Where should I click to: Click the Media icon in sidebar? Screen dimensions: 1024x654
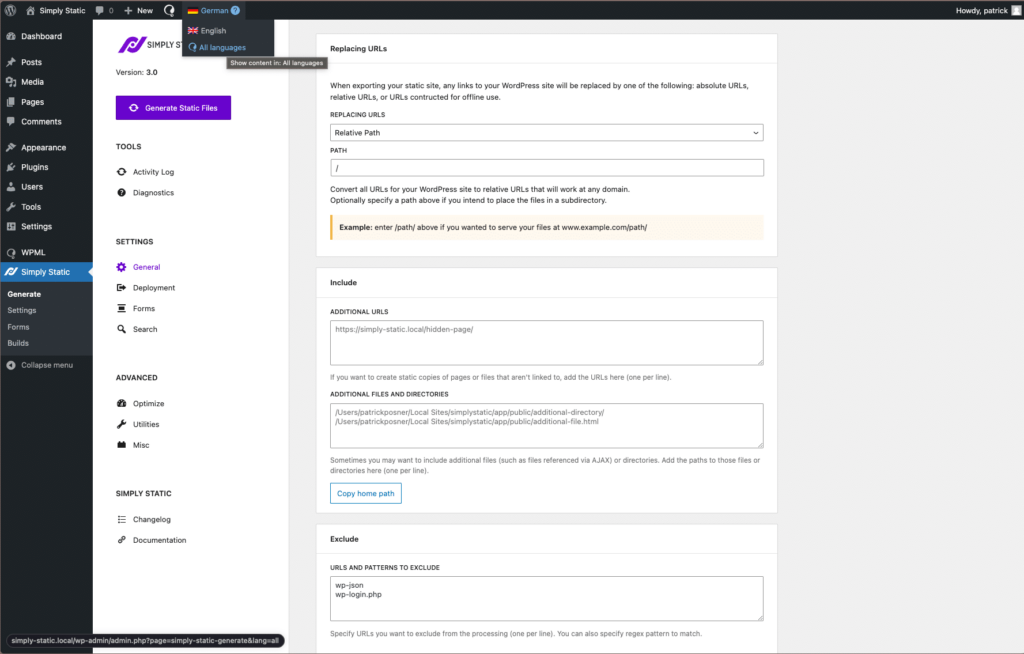click(x=11, y=82)
